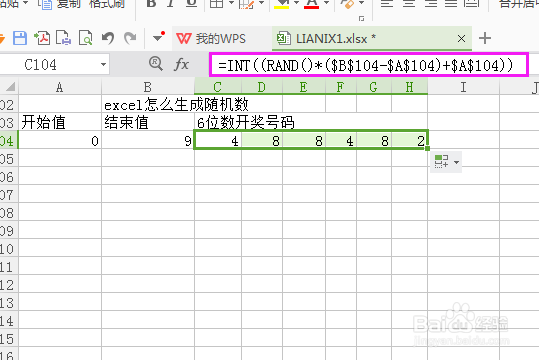Expand the draw border dropdown arrow
The image size is (539, 360).
262,3
